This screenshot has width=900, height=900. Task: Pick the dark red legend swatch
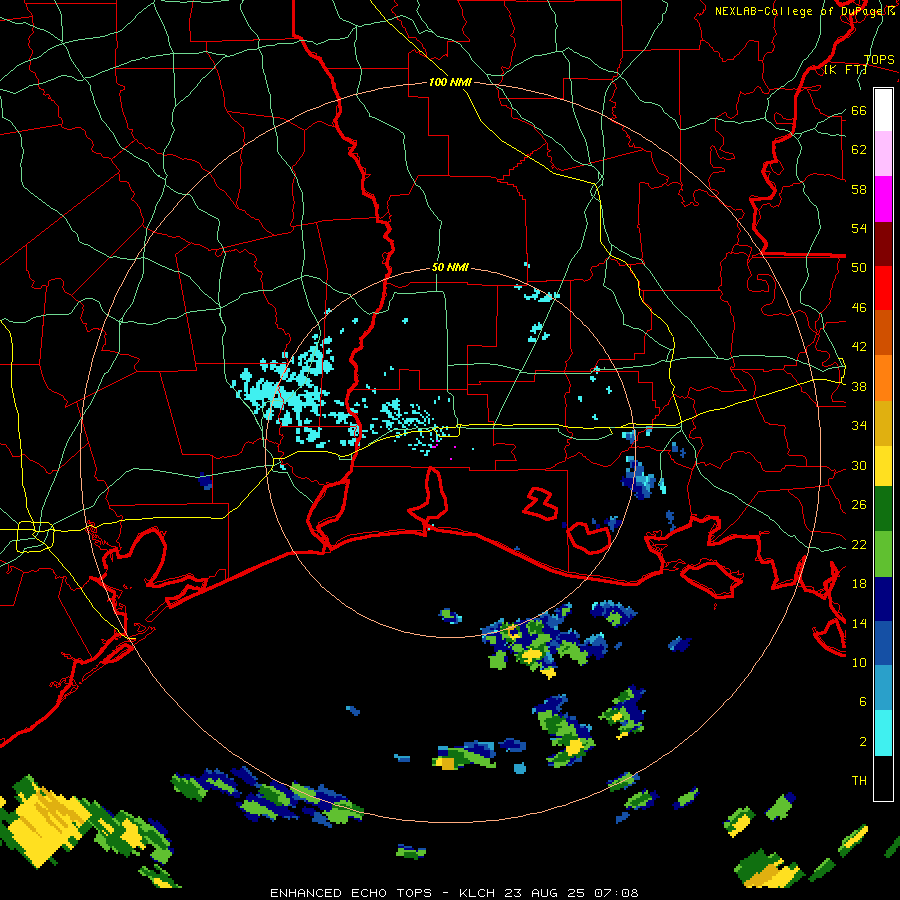pyautogui.click(x=883, y=244)
